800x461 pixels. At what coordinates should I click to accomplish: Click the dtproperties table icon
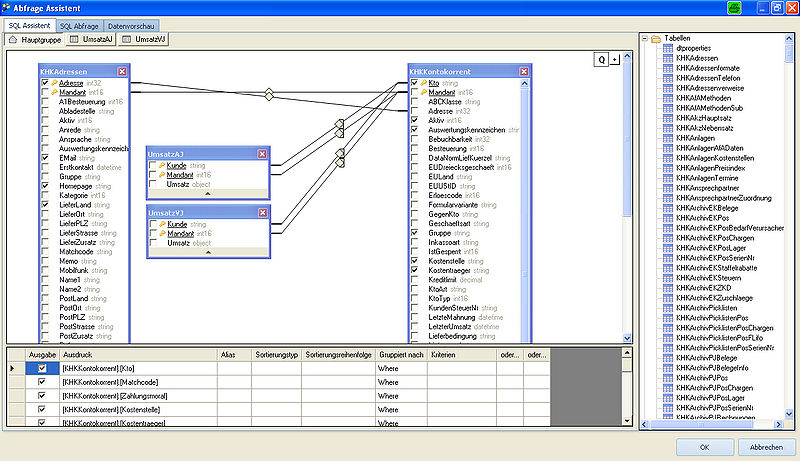click(x=668, y=48)
